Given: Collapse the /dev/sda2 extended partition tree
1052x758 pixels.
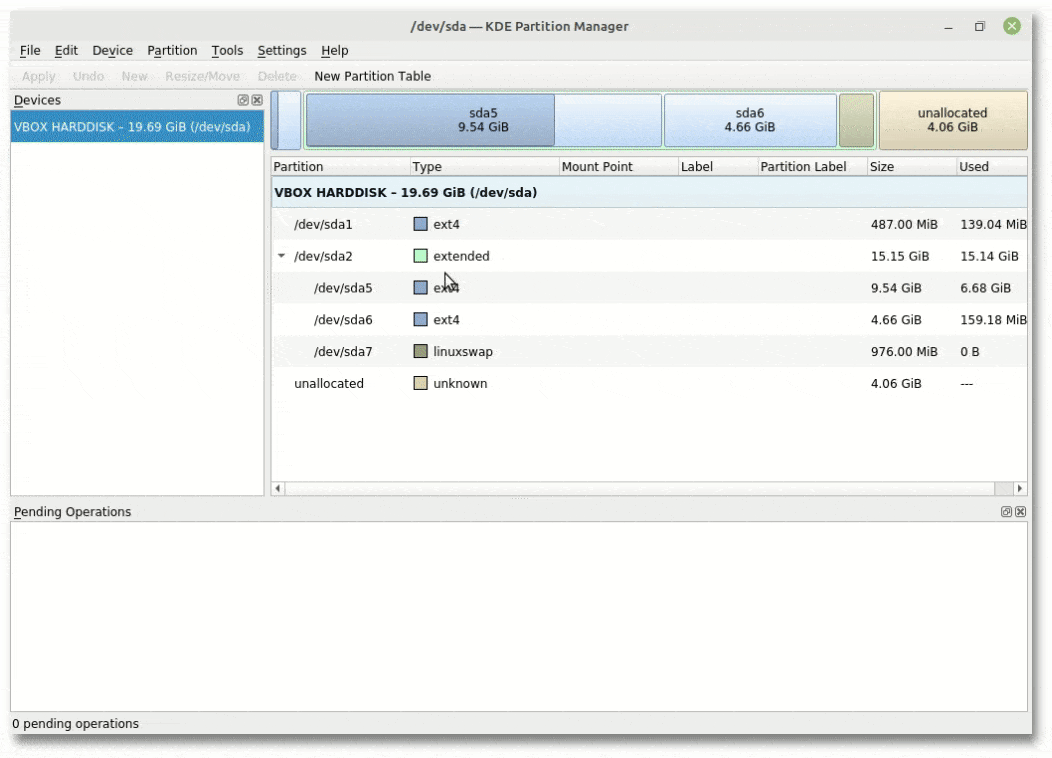Looking at the screenshot, I should [x=282, y=257].
